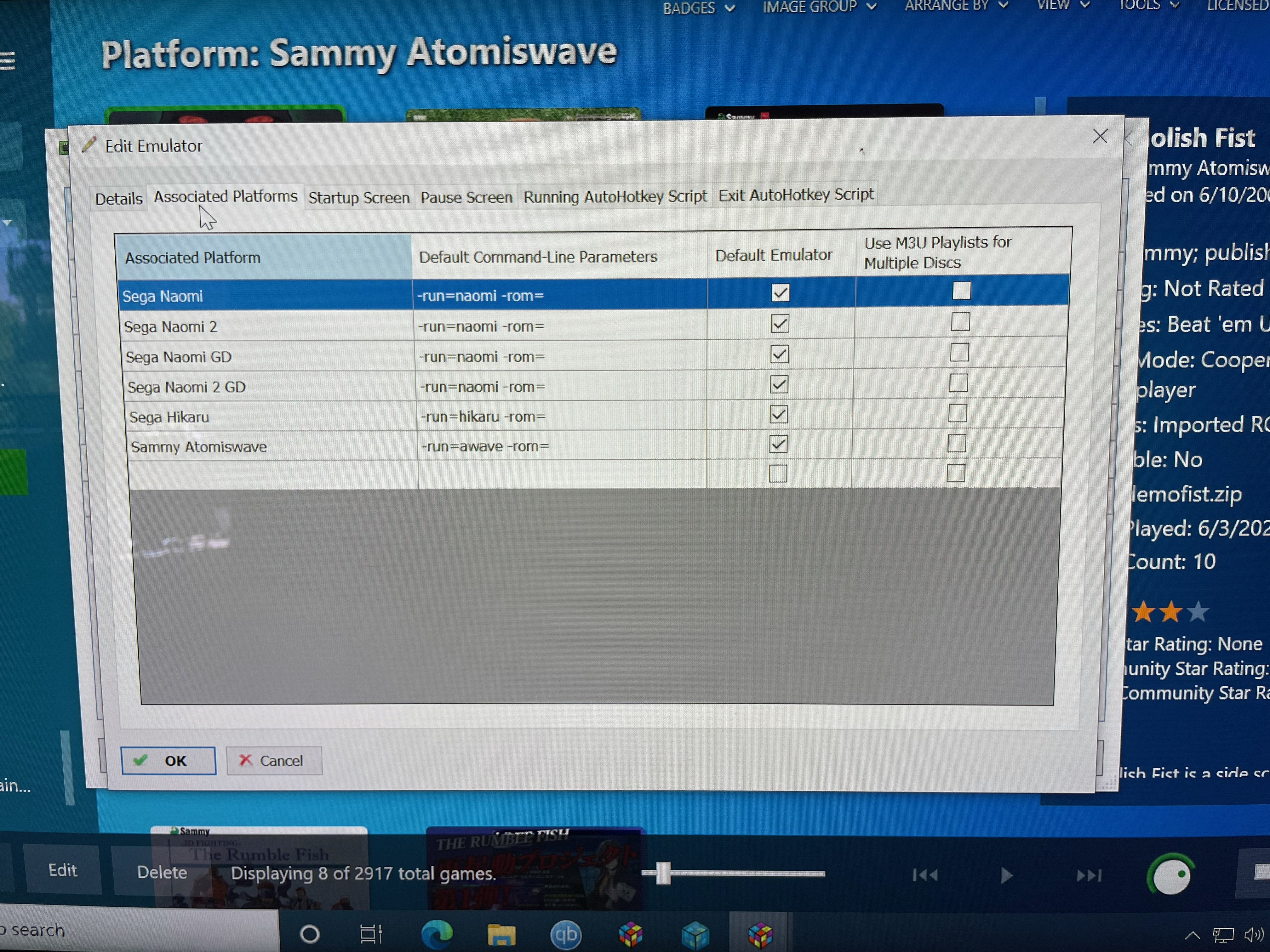Open the ARRANGE BY dropdown

pyautogui.click(x=957, y=6)
